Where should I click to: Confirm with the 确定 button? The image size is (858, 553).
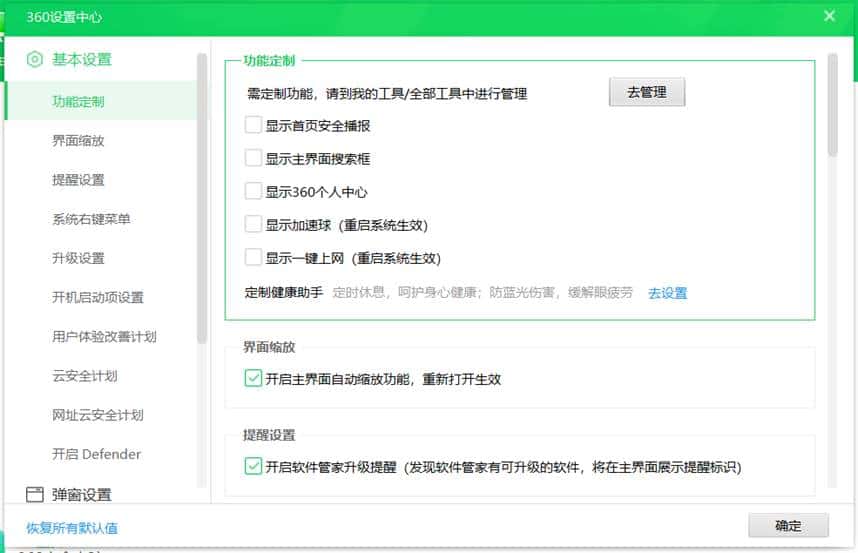click(x=789, y=526)
